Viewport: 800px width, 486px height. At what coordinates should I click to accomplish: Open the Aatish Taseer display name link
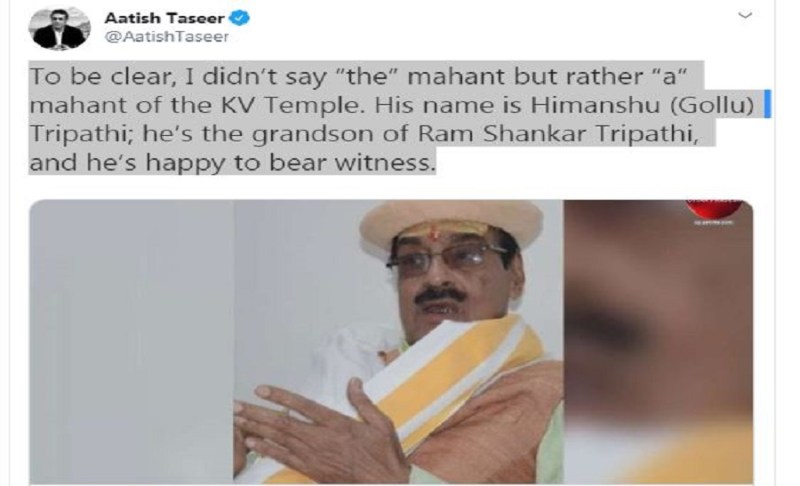point(164,18)
